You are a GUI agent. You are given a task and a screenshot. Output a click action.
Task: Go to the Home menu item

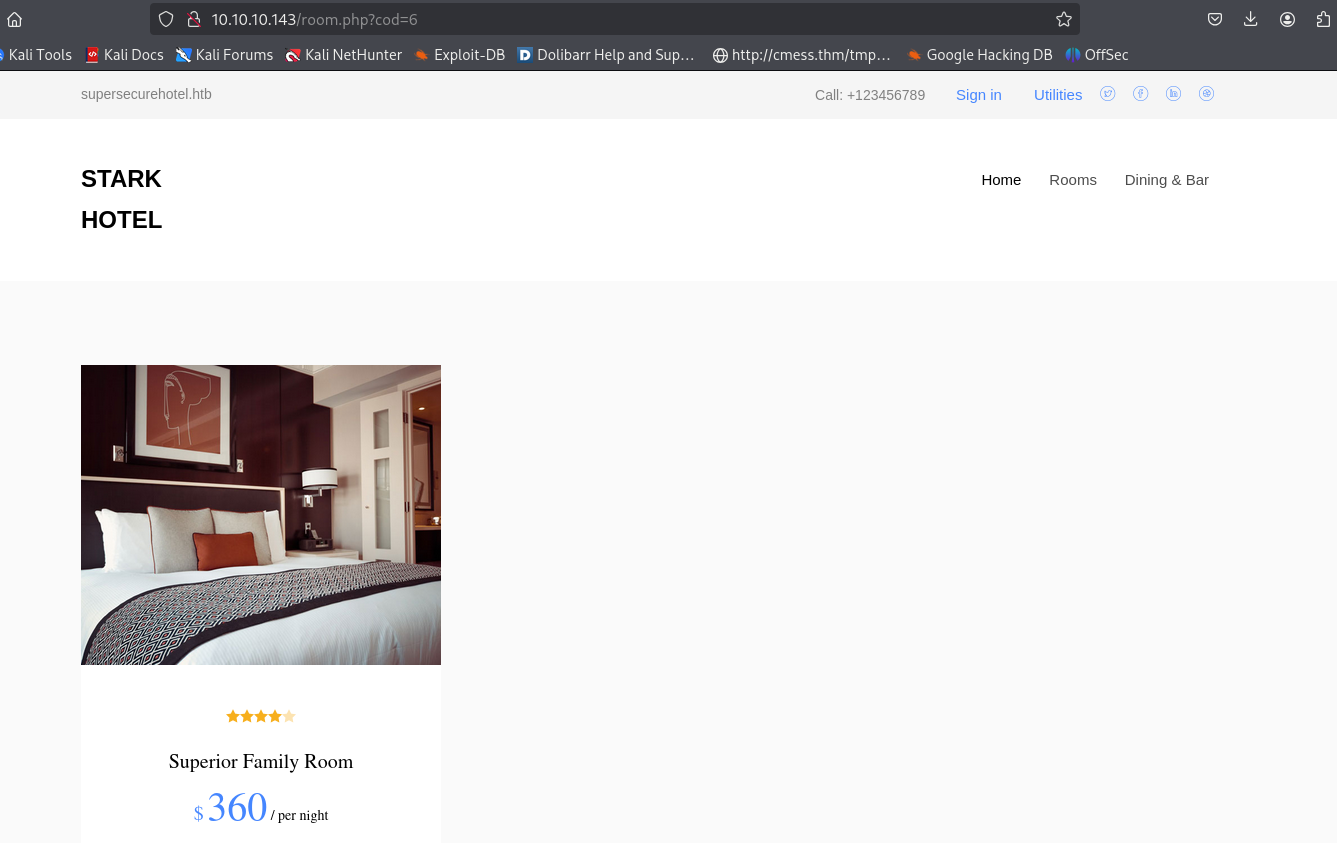click(x=1001, y=180)
